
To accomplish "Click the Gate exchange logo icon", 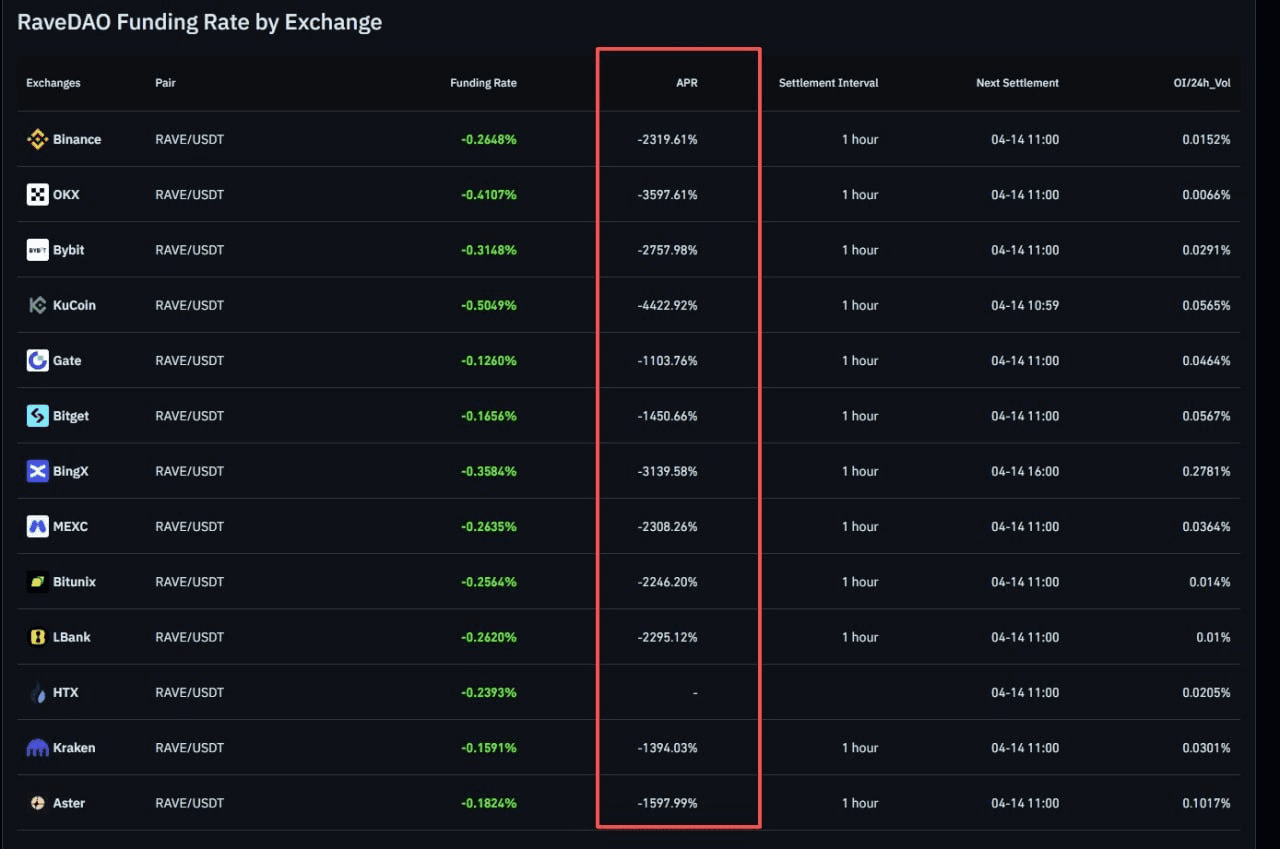I will [x=37, y=361].
